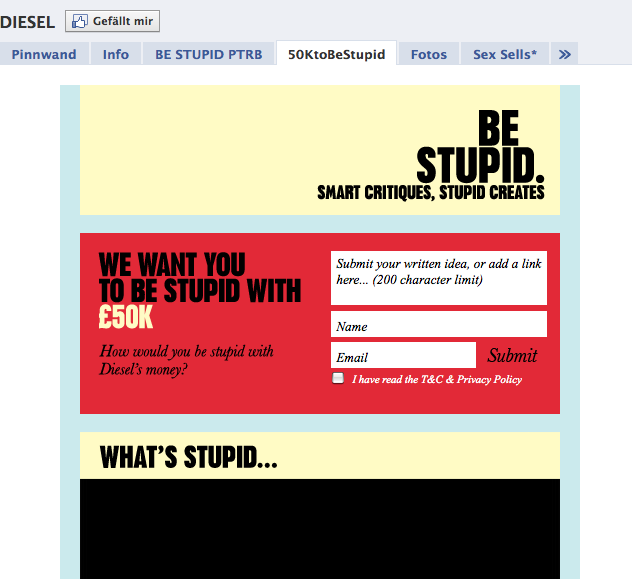Open the Info tab
Image resolution: width=632 pixels, height=579 pixels.
click(115, 54)
